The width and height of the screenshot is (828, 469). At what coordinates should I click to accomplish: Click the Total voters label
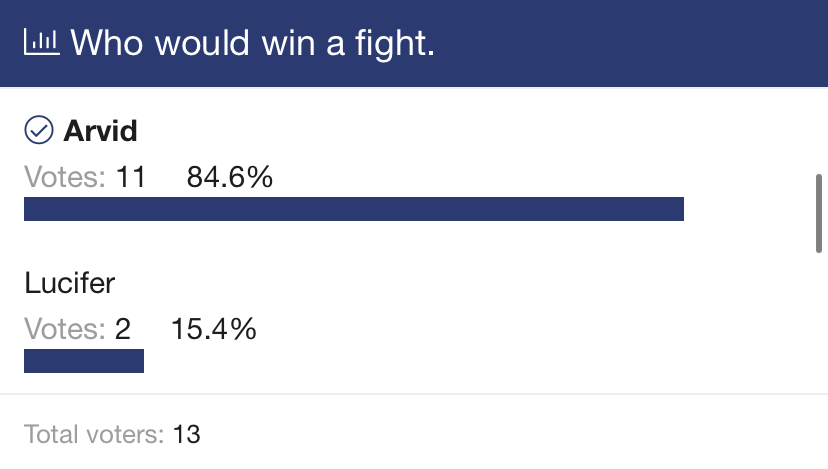94,435
